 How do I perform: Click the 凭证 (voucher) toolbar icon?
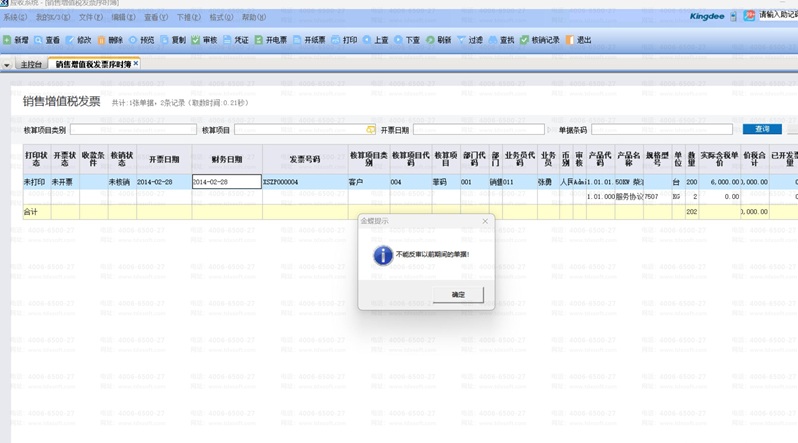[227, 40]
